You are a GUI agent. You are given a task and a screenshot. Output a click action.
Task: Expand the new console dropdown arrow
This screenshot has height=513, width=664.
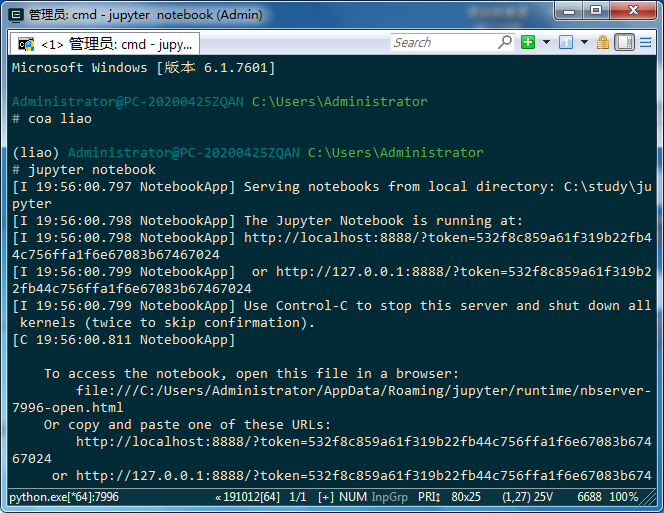coord(546,42)
